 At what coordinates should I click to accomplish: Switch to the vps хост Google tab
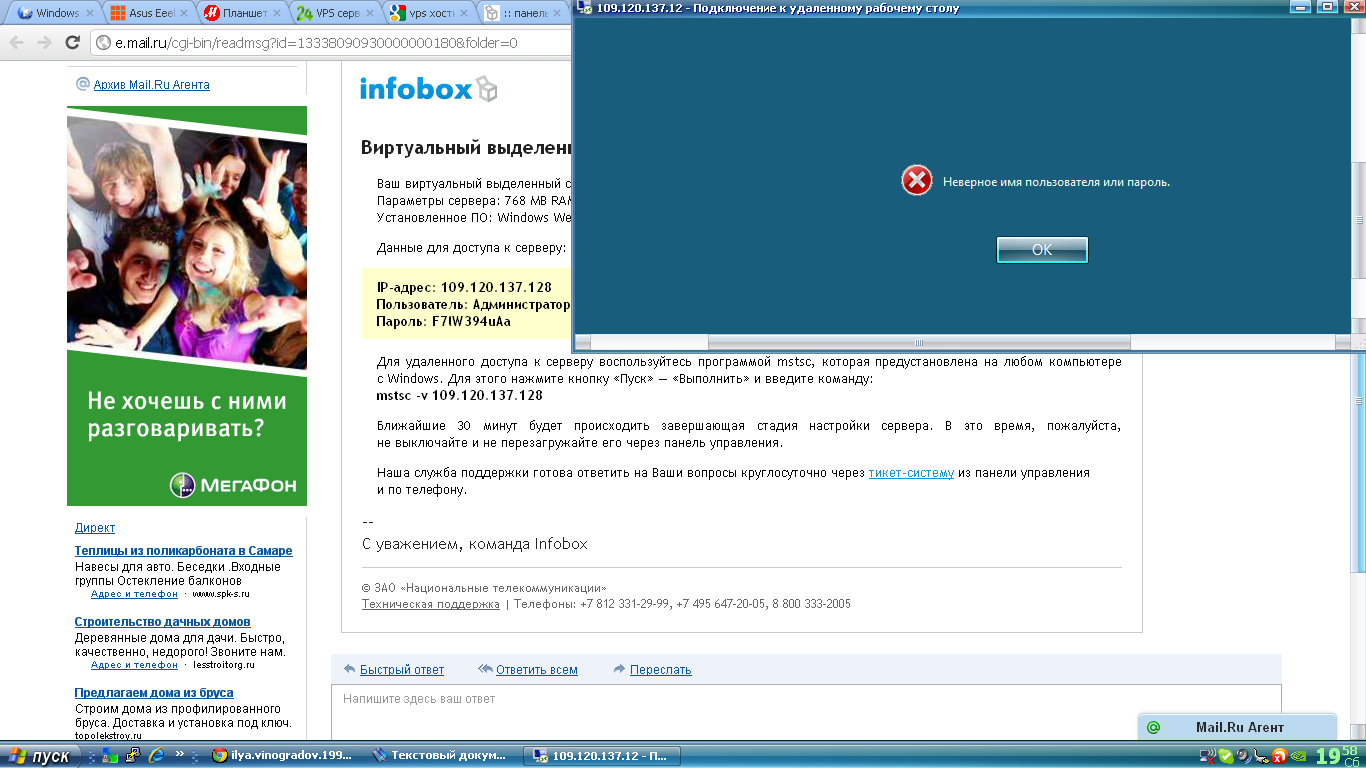(430, 13)
